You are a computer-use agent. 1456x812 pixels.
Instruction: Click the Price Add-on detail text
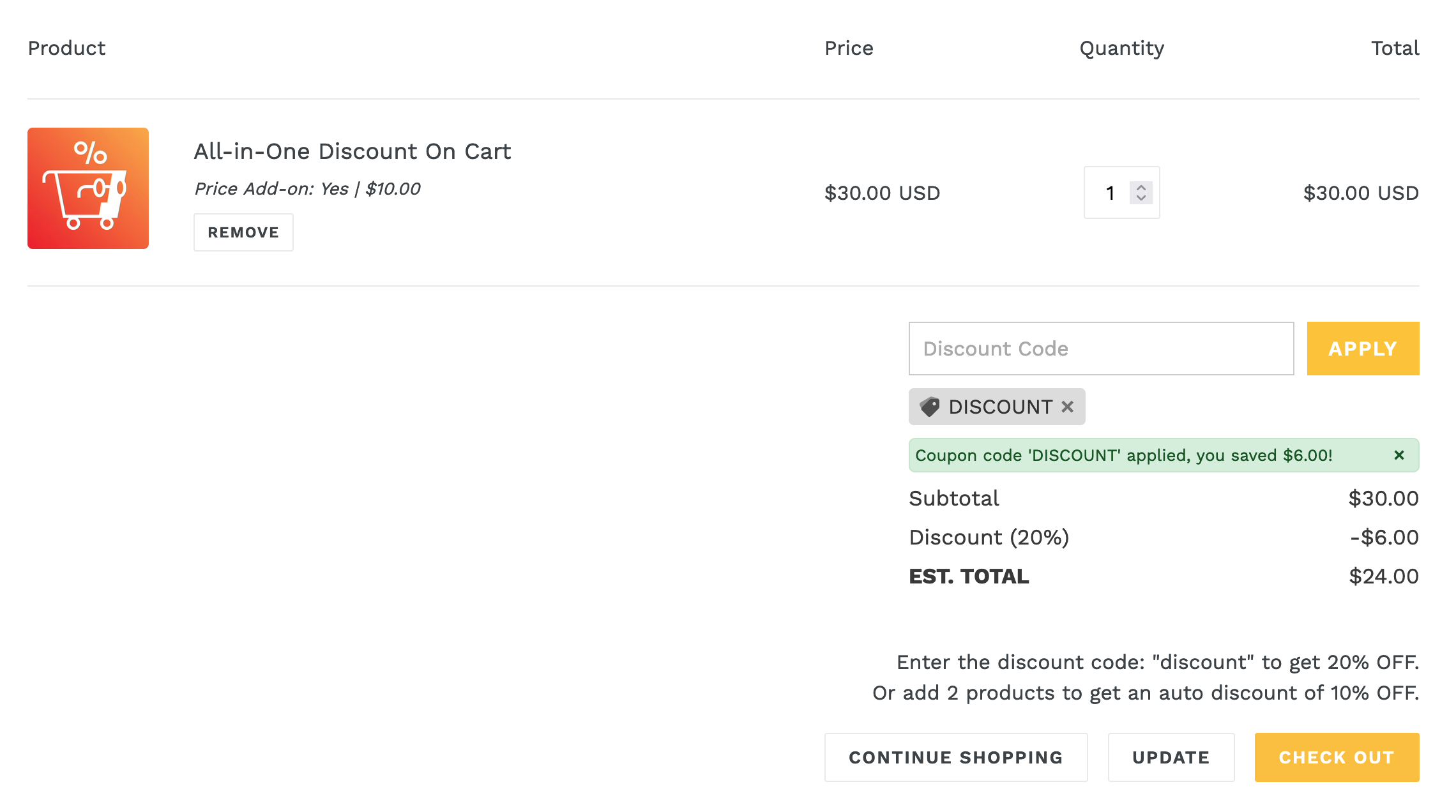(x=307, y=189)
